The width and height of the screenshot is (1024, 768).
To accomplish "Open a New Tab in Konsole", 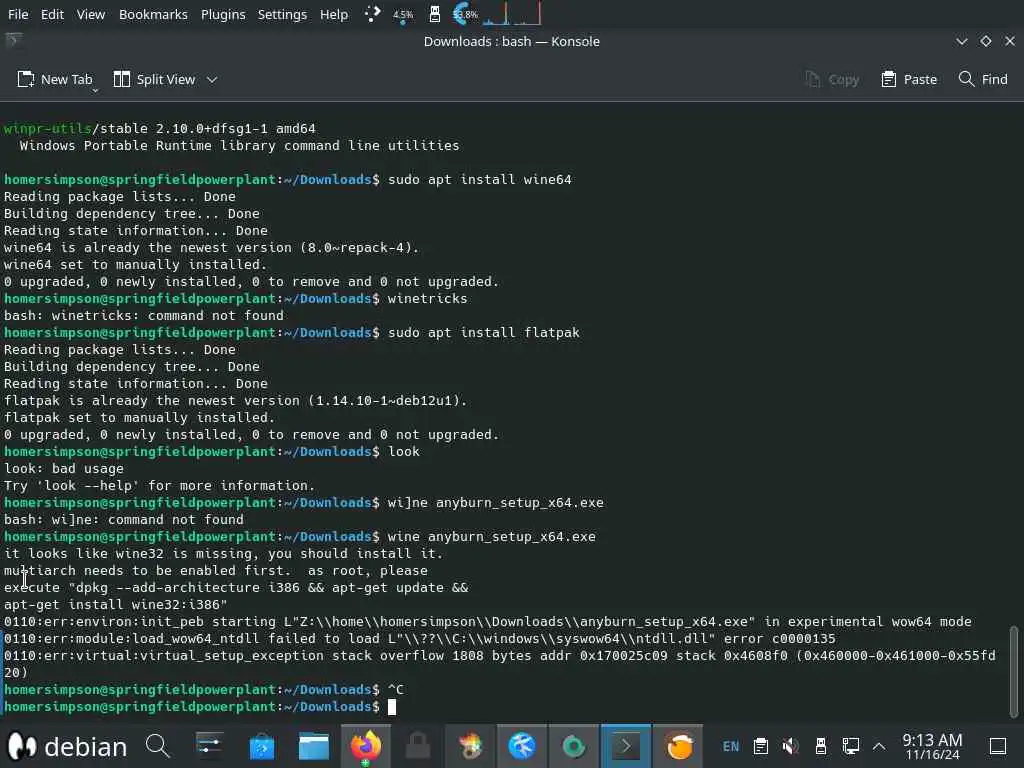I will coord(55,80).
